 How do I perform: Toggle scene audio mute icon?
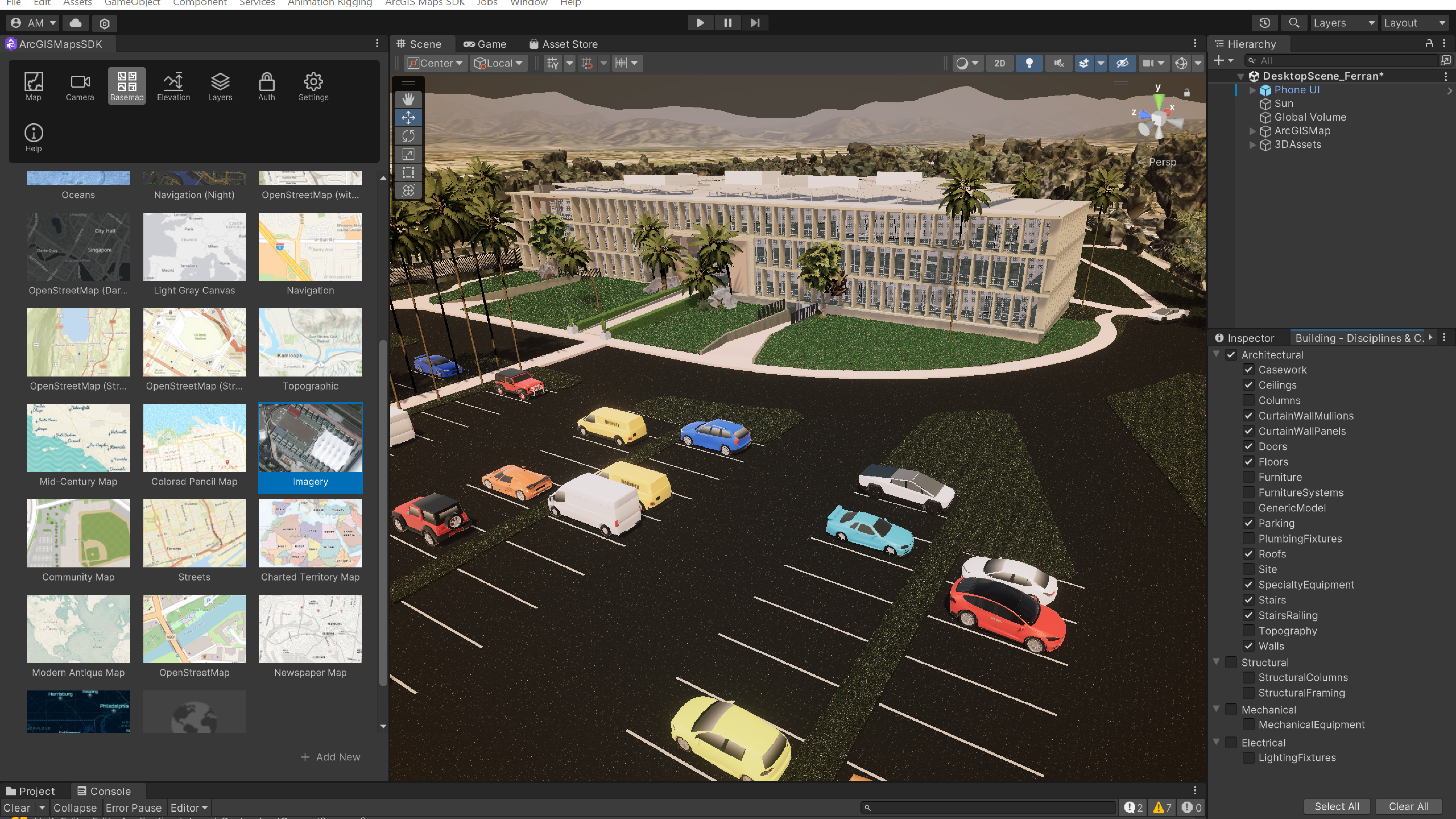pos(1059,63)
